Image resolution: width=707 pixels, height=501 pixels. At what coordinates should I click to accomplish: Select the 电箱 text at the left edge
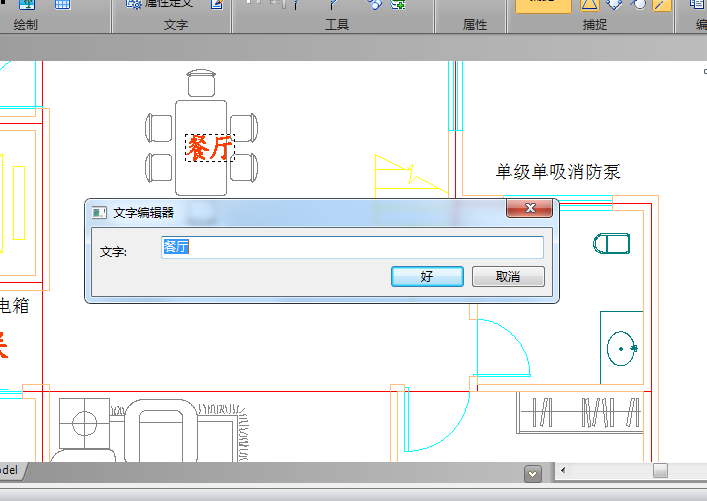tap(14, 306)
